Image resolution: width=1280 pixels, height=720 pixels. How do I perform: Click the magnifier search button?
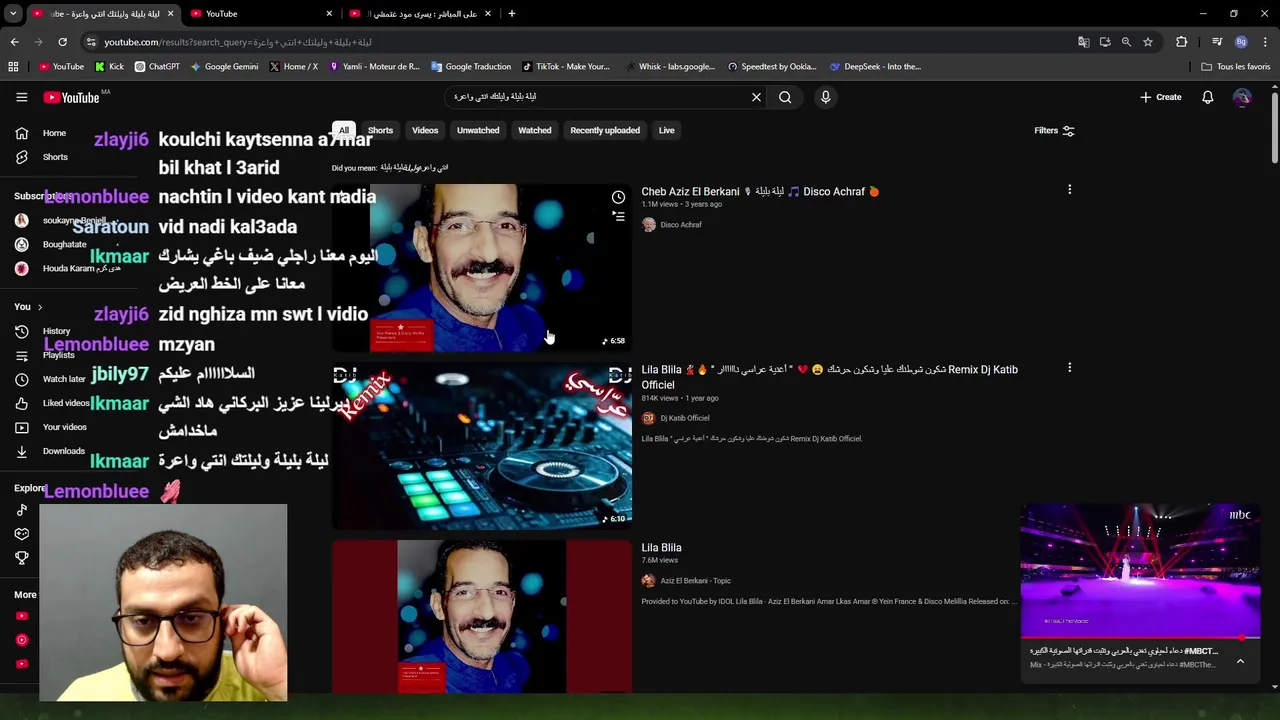tap(785, 97)
